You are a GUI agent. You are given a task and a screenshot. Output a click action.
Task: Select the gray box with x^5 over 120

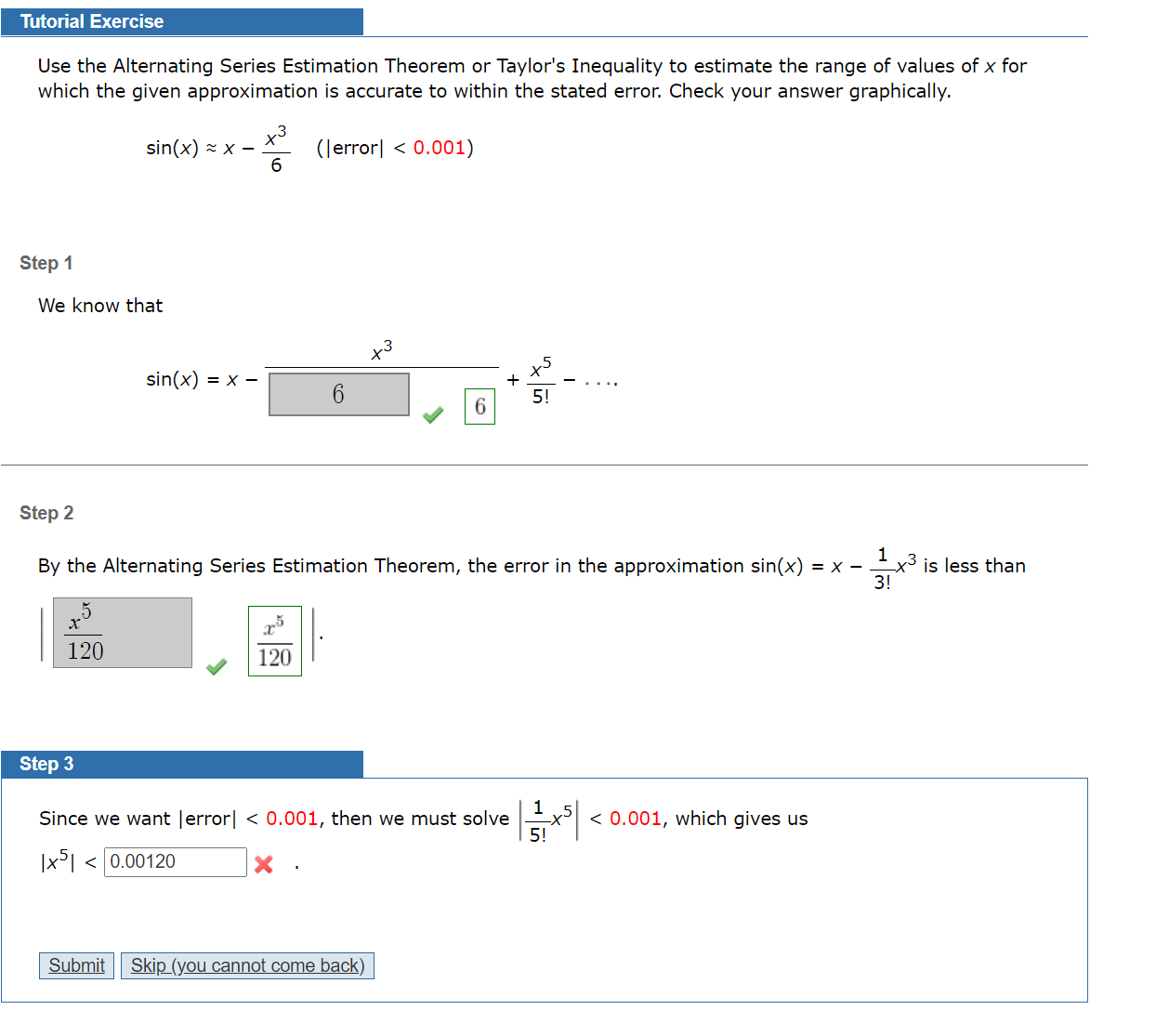(122, 633)
